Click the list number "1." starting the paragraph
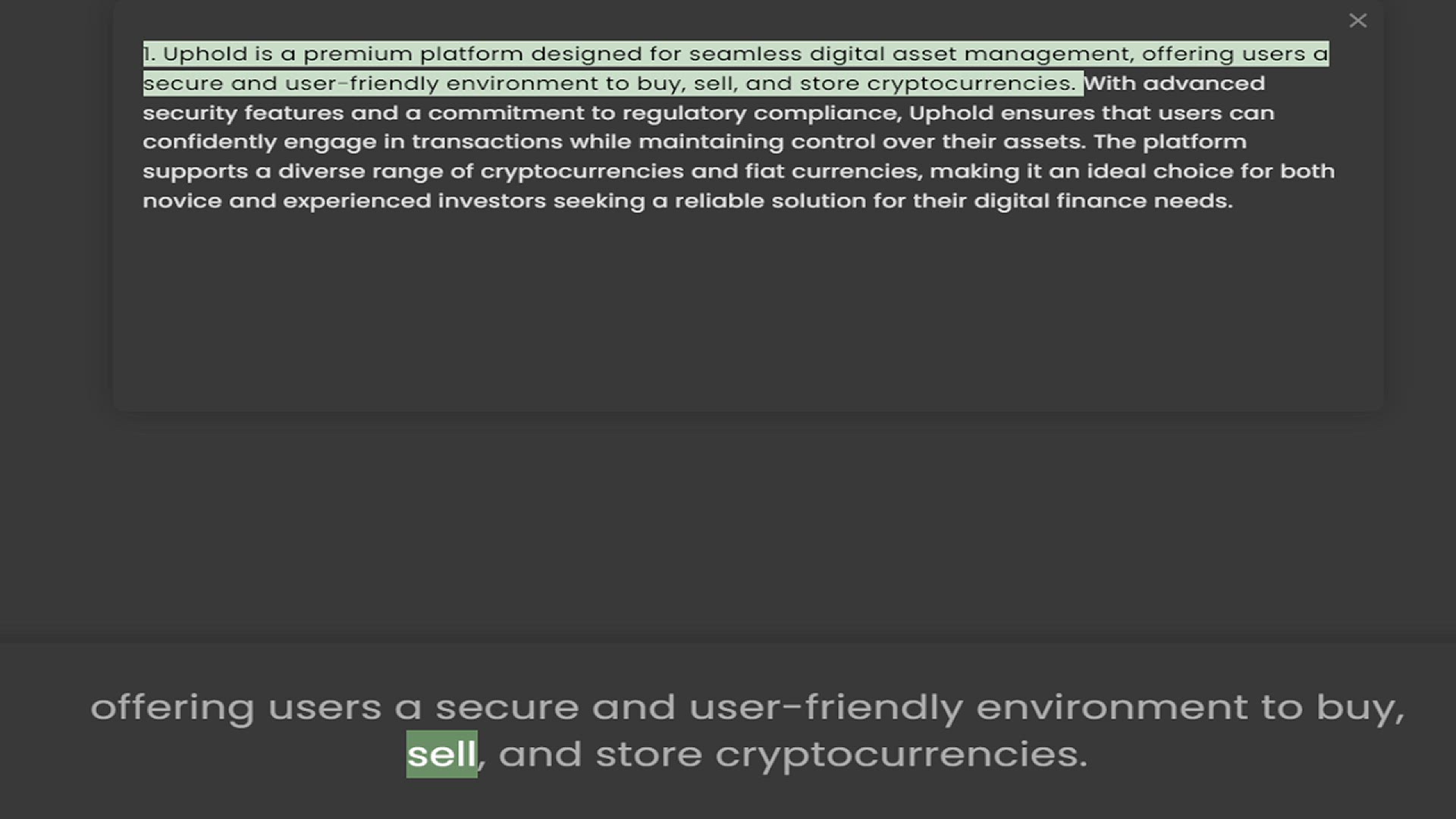 tap(149, 54)
